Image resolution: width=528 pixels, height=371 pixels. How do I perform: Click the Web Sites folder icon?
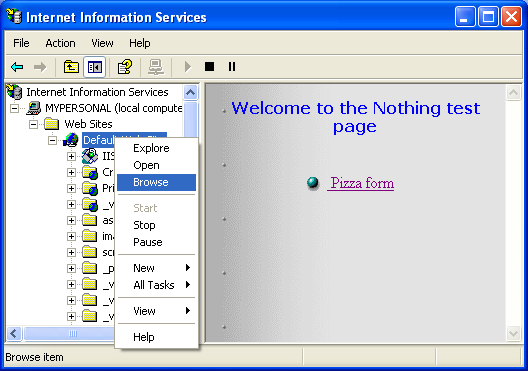coord(52,124)
